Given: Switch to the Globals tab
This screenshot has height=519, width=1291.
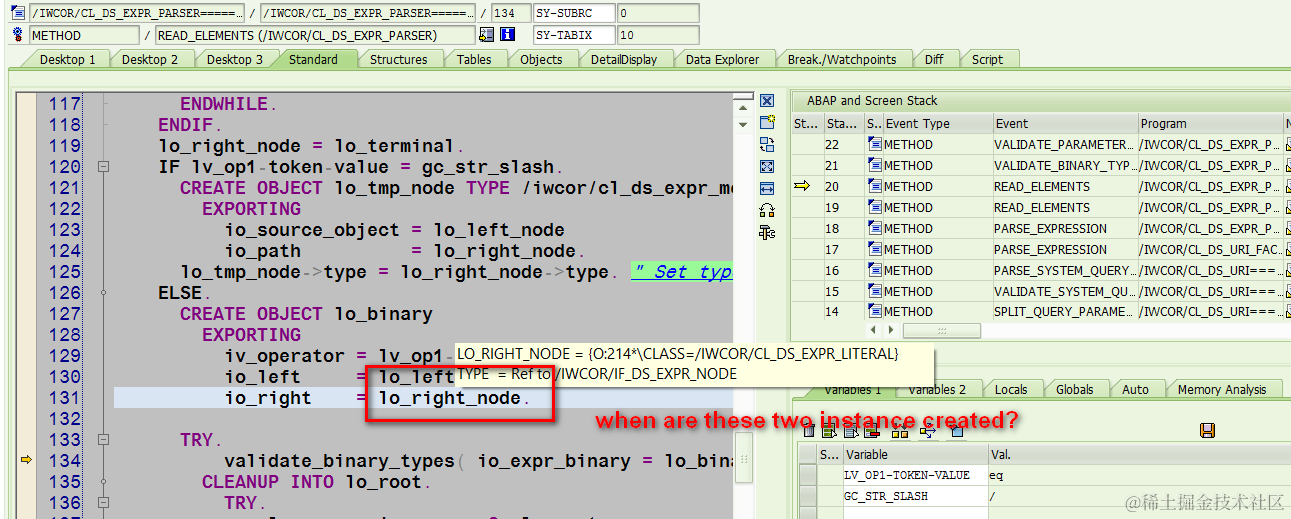Looking at the screenshot, I should click(x=1075, y=389).
